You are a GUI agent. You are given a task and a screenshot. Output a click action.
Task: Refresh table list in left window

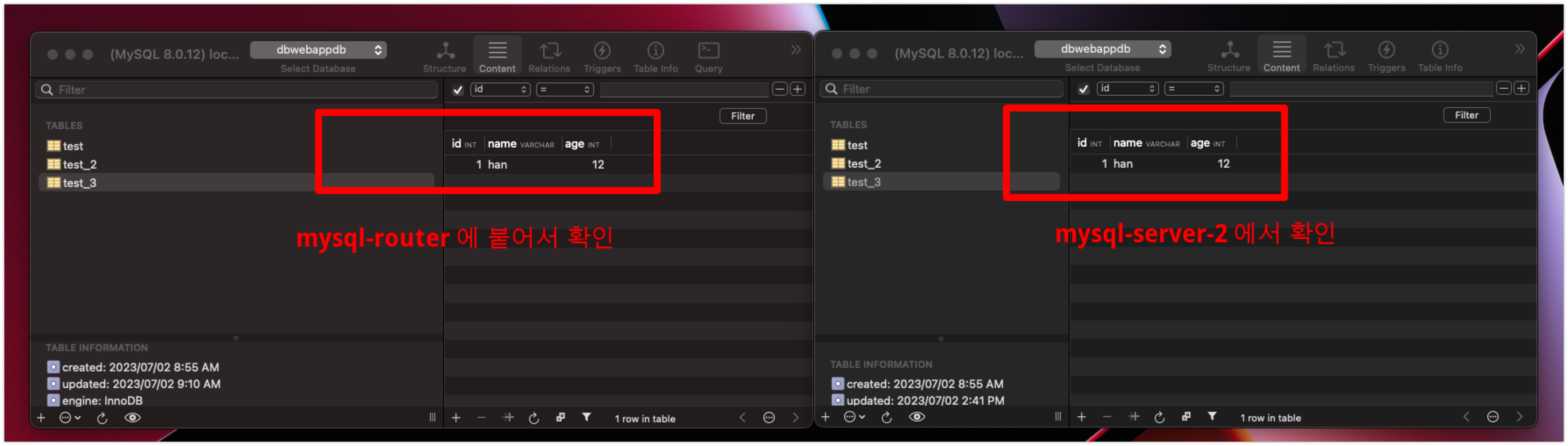coord(102,418)
